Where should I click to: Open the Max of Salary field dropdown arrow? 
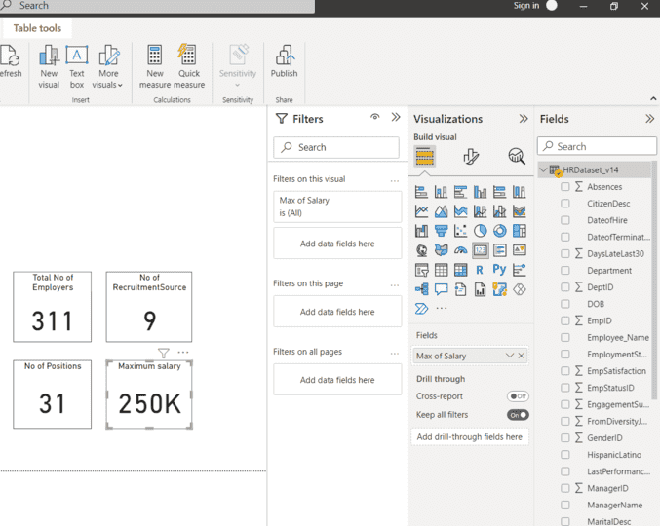tap(510, 356)
